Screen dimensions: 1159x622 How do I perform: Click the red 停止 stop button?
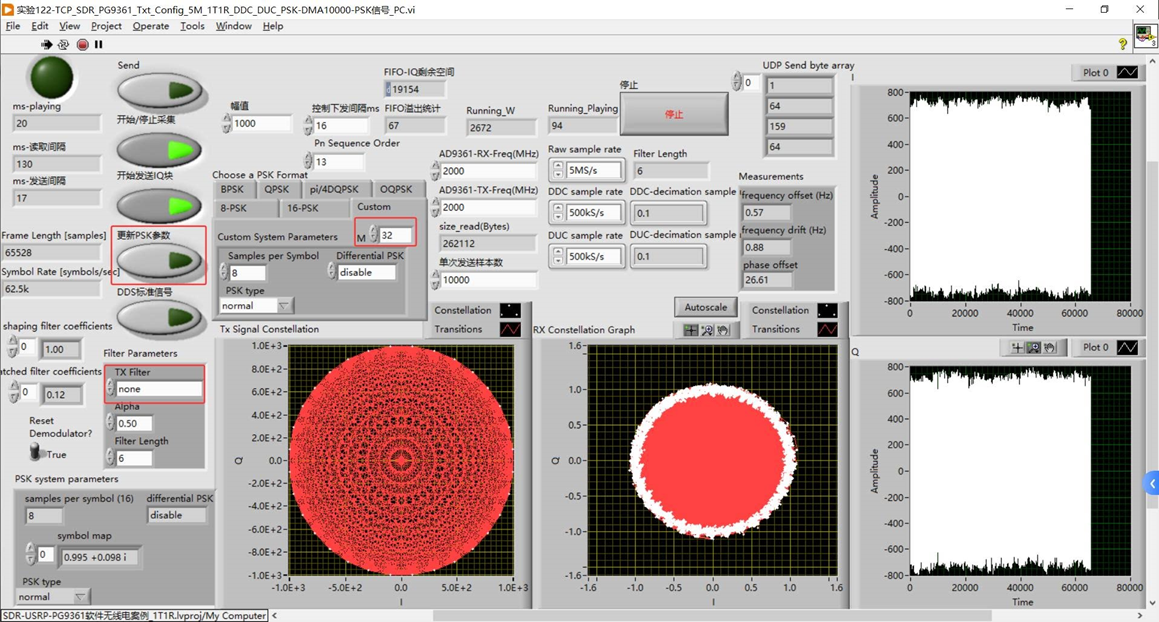[674, 114]
